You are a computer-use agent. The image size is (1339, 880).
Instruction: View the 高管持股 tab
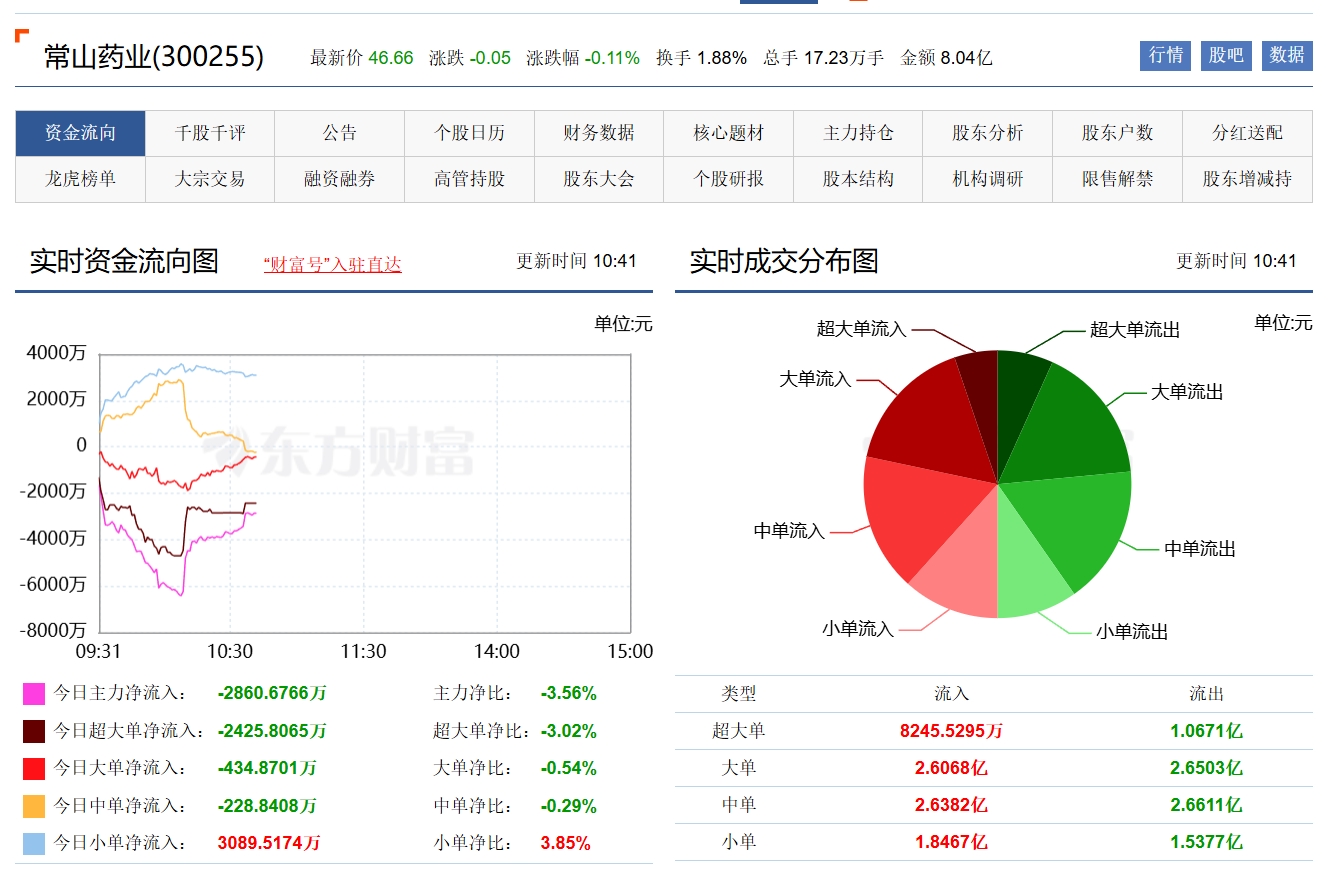(470, 179)
